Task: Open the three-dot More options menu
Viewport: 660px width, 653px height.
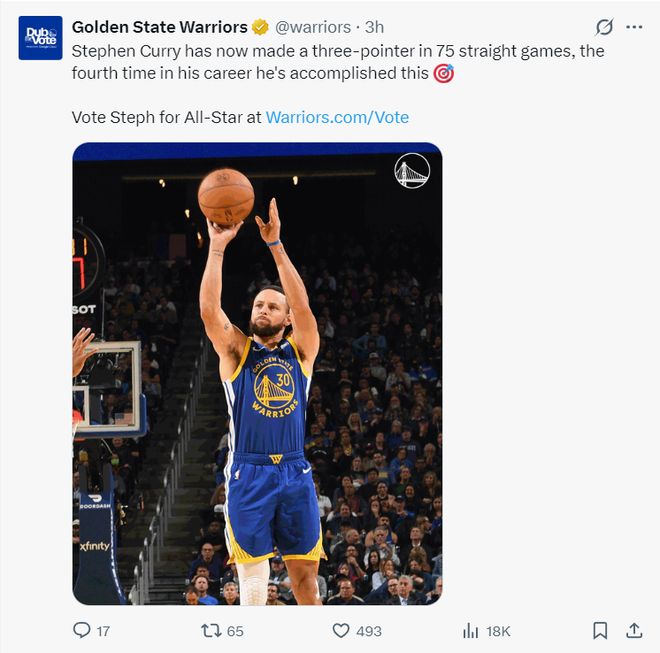Action: [x=634, y=27]
